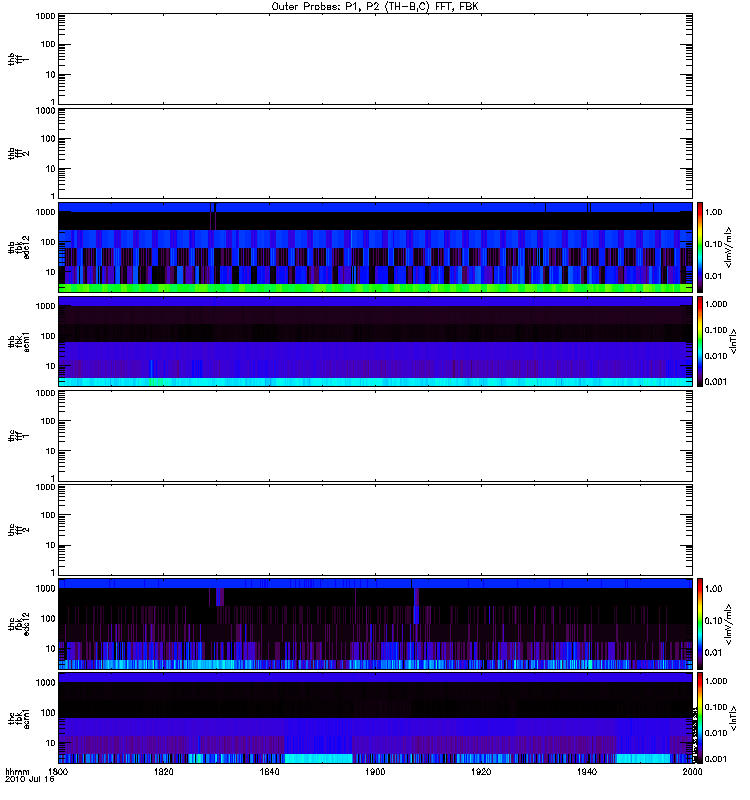Click the "thb fbk scm1" y-axis title
Screen dimensions: 750x800
click(x=18, y=341)
